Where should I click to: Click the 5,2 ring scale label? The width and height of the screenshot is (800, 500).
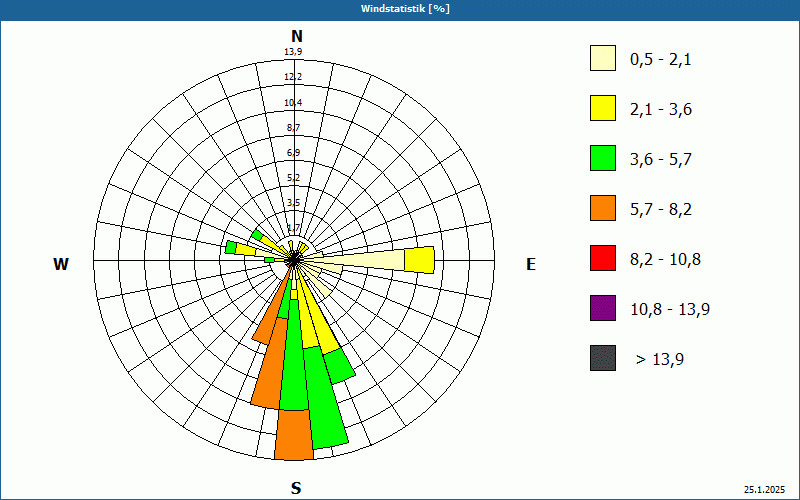click(293, 178)
